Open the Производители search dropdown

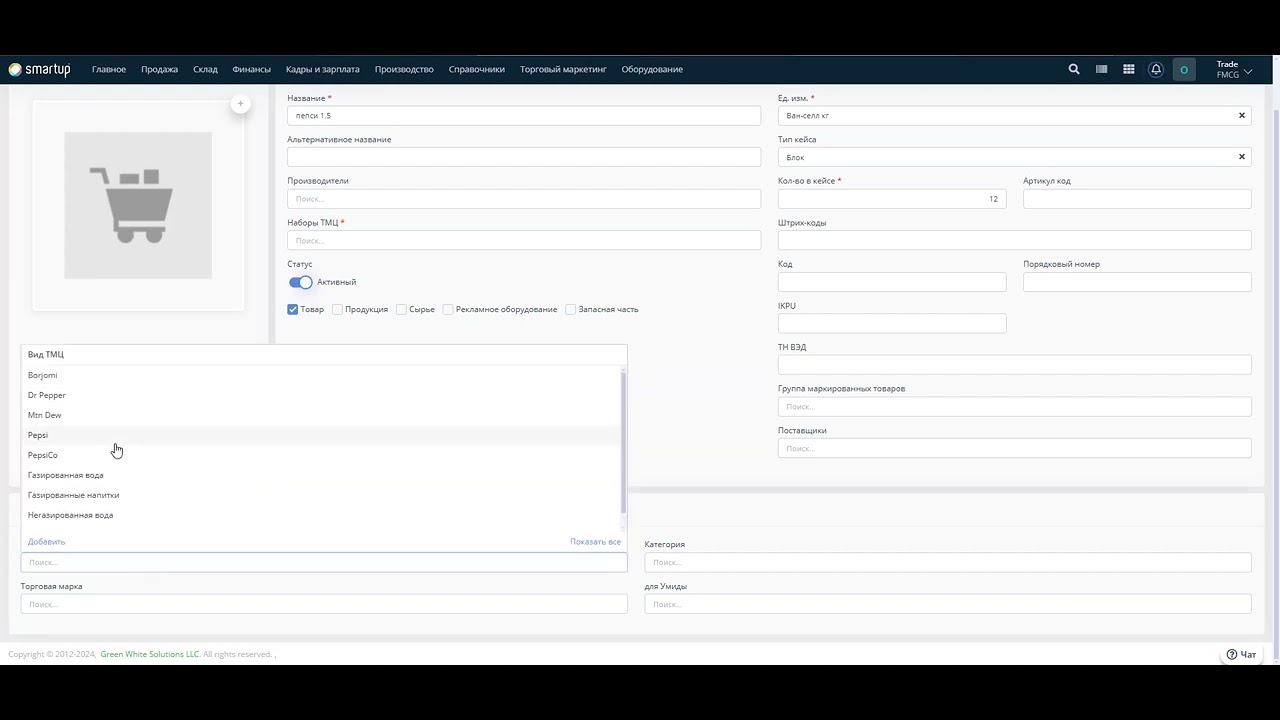[524, 199]
